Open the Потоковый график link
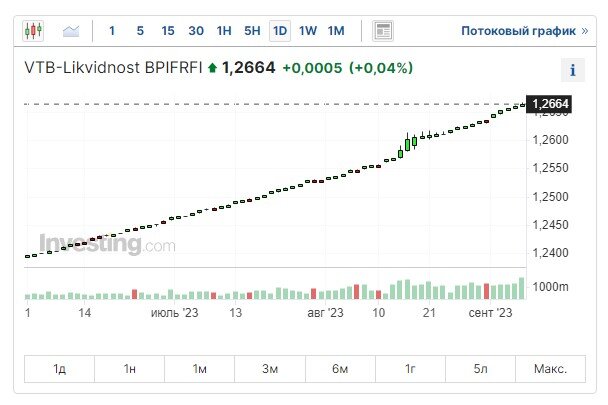Screen dimensions: 608x405 point(524,31)
